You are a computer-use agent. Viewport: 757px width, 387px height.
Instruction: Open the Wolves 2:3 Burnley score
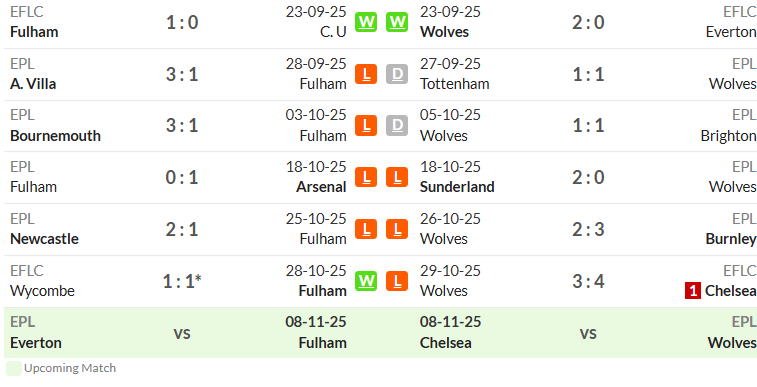click(588, 230)
